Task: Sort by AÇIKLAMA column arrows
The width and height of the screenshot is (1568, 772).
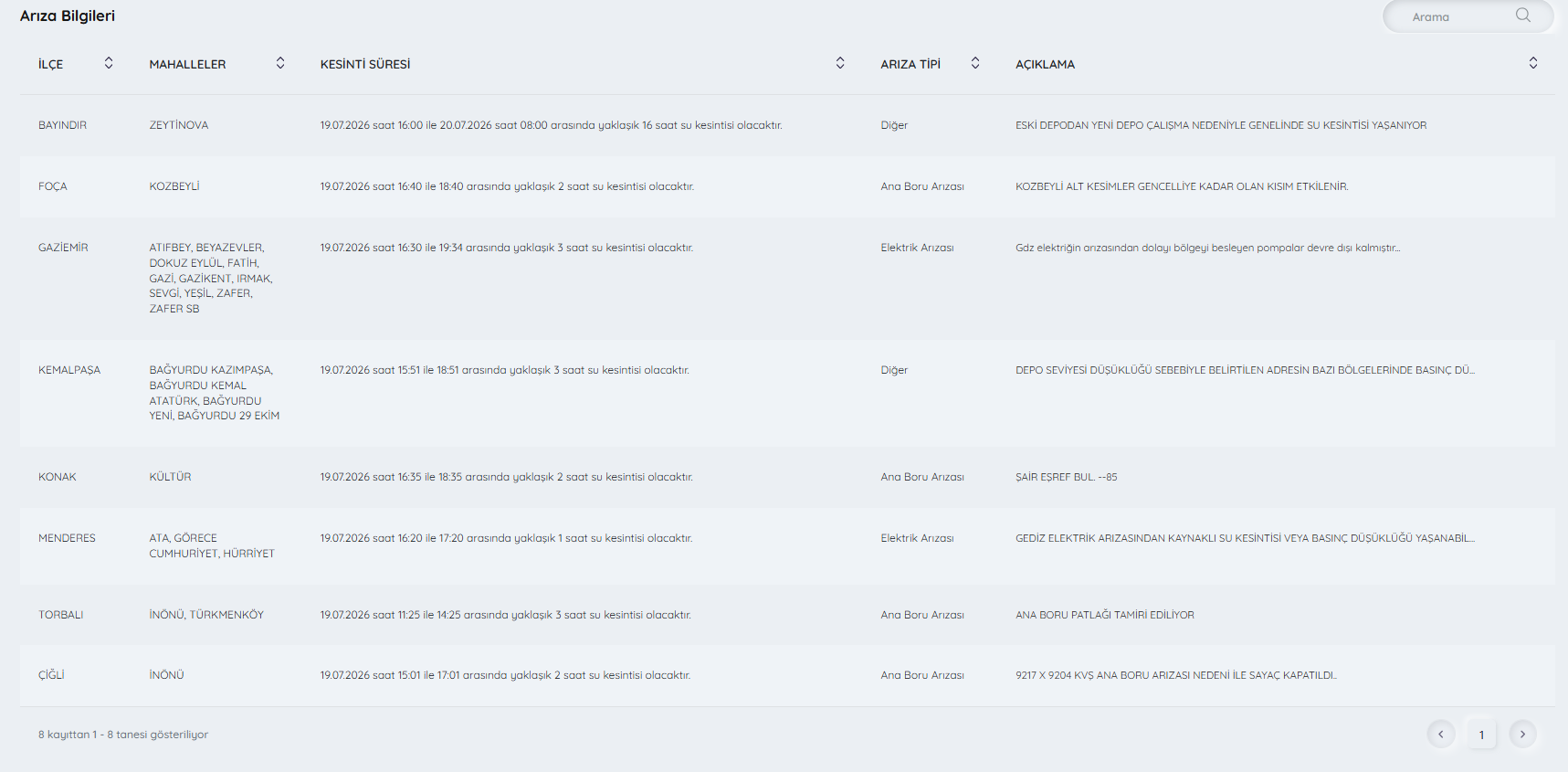Action: point(1533,63)
